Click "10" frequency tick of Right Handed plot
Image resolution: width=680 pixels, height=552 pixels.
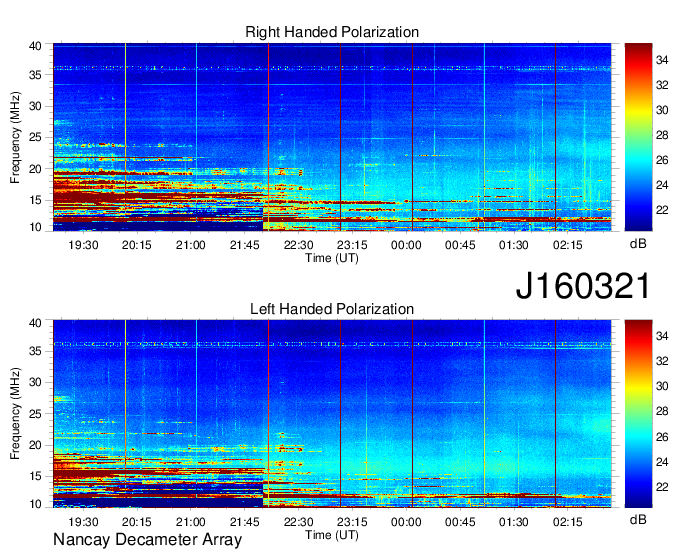(35, 227)
